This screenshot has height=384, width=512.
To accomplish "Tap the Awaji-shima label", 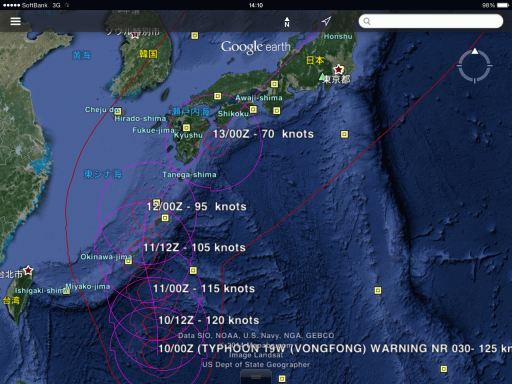I will [x=259, y=98].
